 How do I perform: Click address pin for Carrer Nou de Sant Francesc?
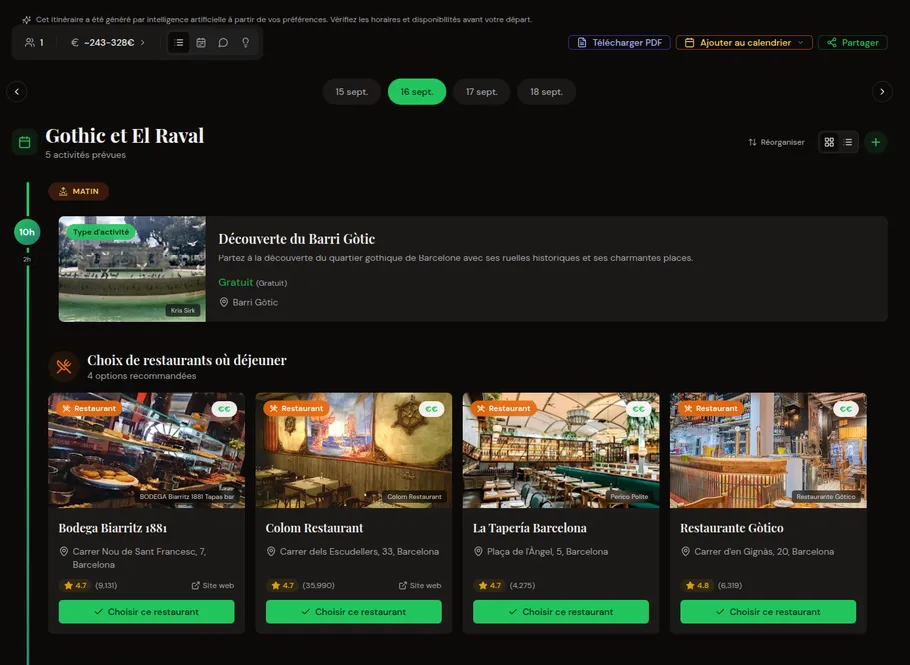point(64,551)
